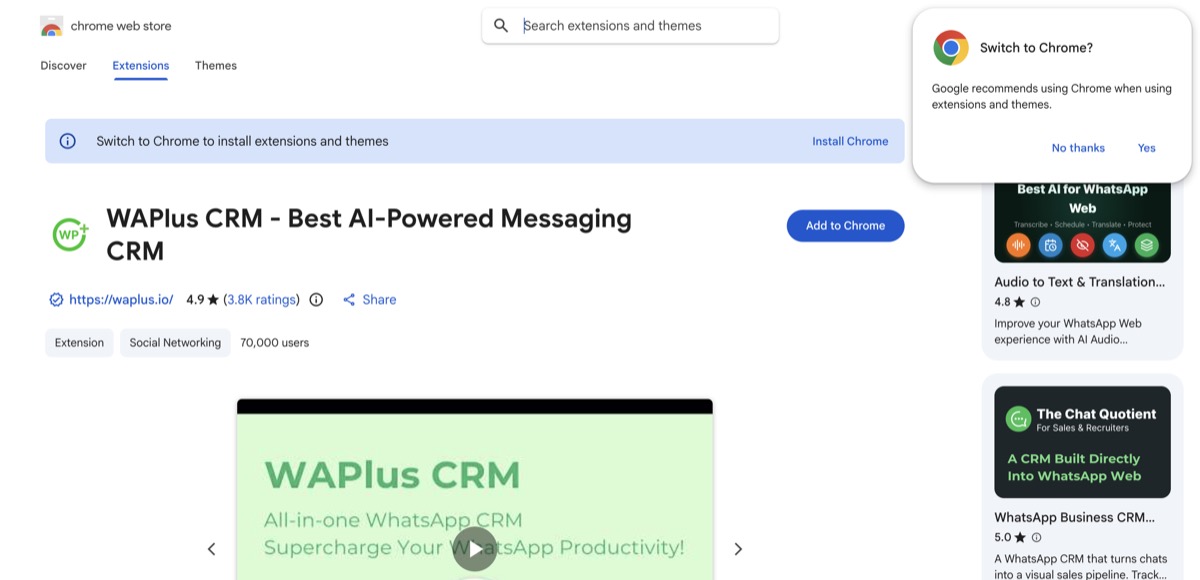This screenshot has height=580, width=1200.
Task: Click the green layers icon in the Audio to Text card
Action: pyautogui.click(x=1146, y=245)
